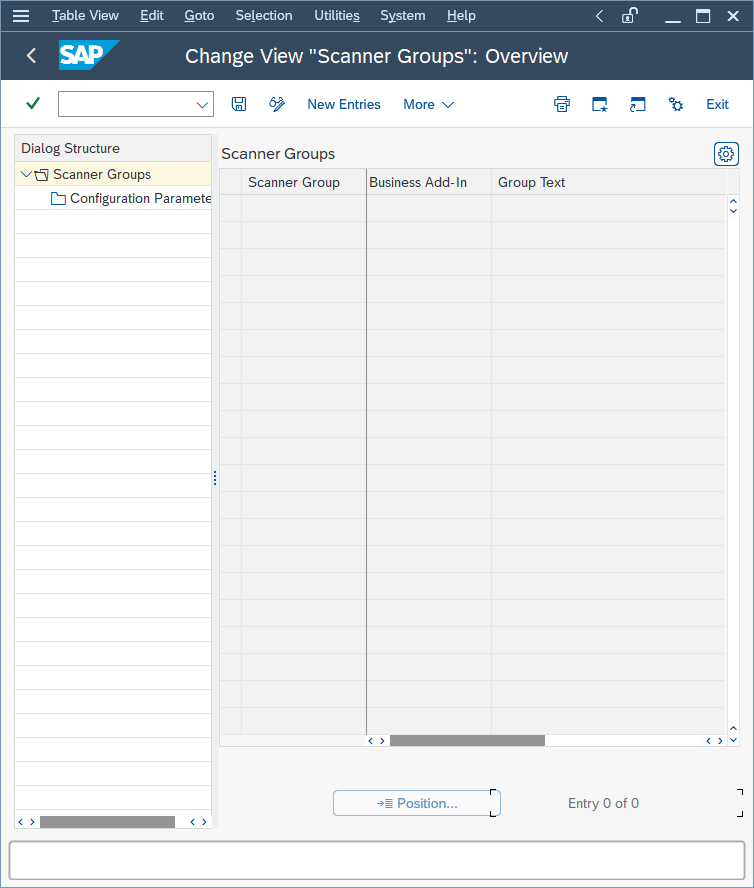Open the Utilities menu
Viewport: 754px width, 888px height.
click(336, 16)
